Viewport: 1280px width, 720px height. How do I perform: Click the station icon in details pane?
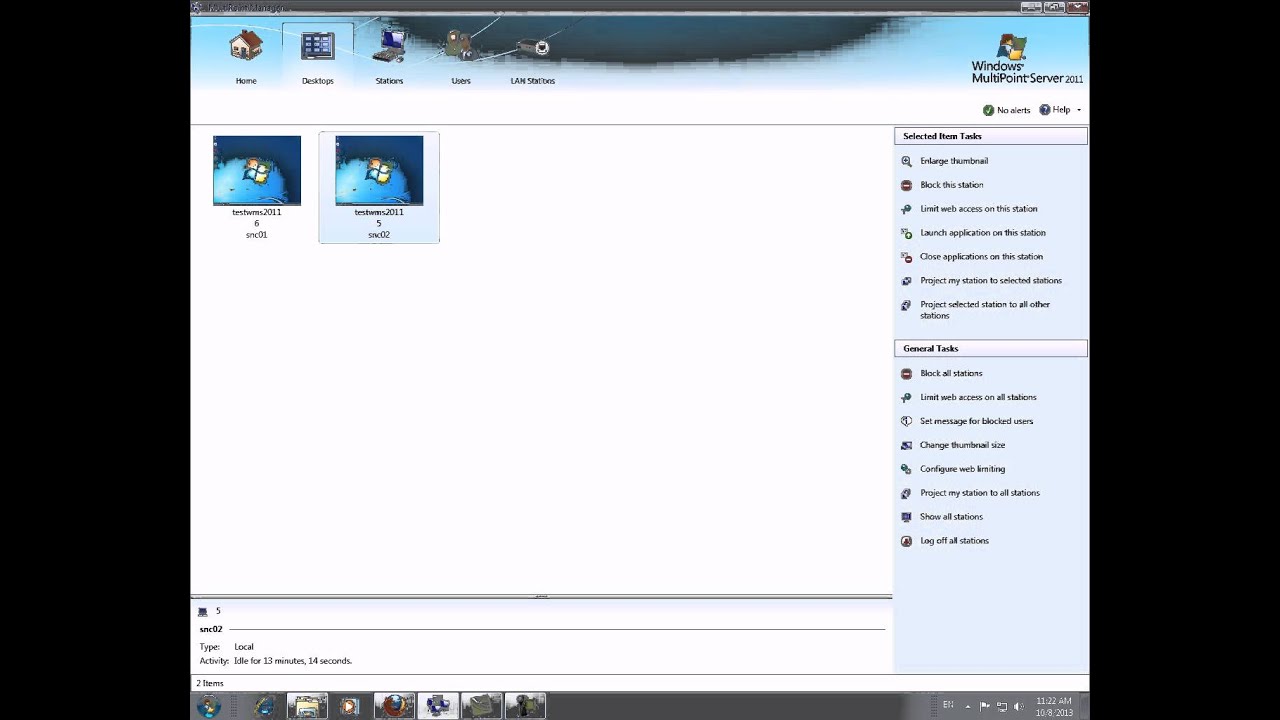[x=203, y=611]
